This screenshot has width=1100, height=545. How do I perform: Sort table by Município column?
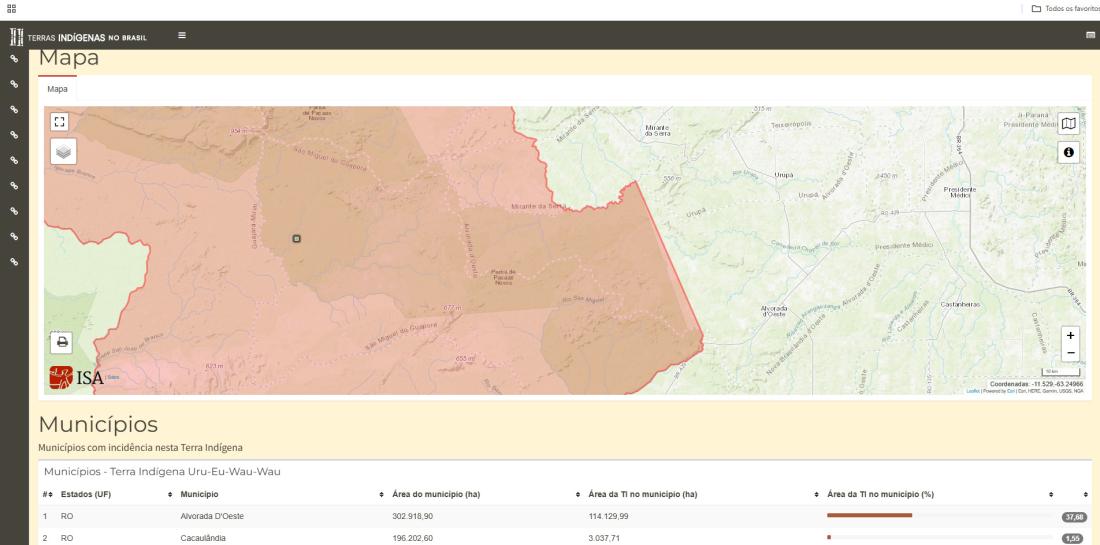pyautogui.click(x=200, y=494)
